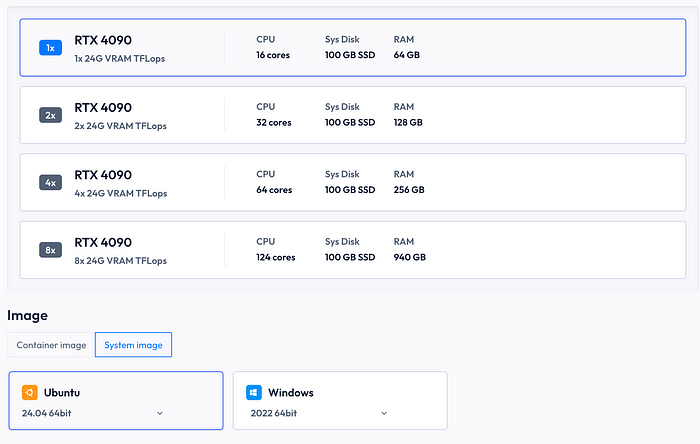Select the Windows system image card
The width and height of the screenshot is (700, 444).
pos(340,401)
